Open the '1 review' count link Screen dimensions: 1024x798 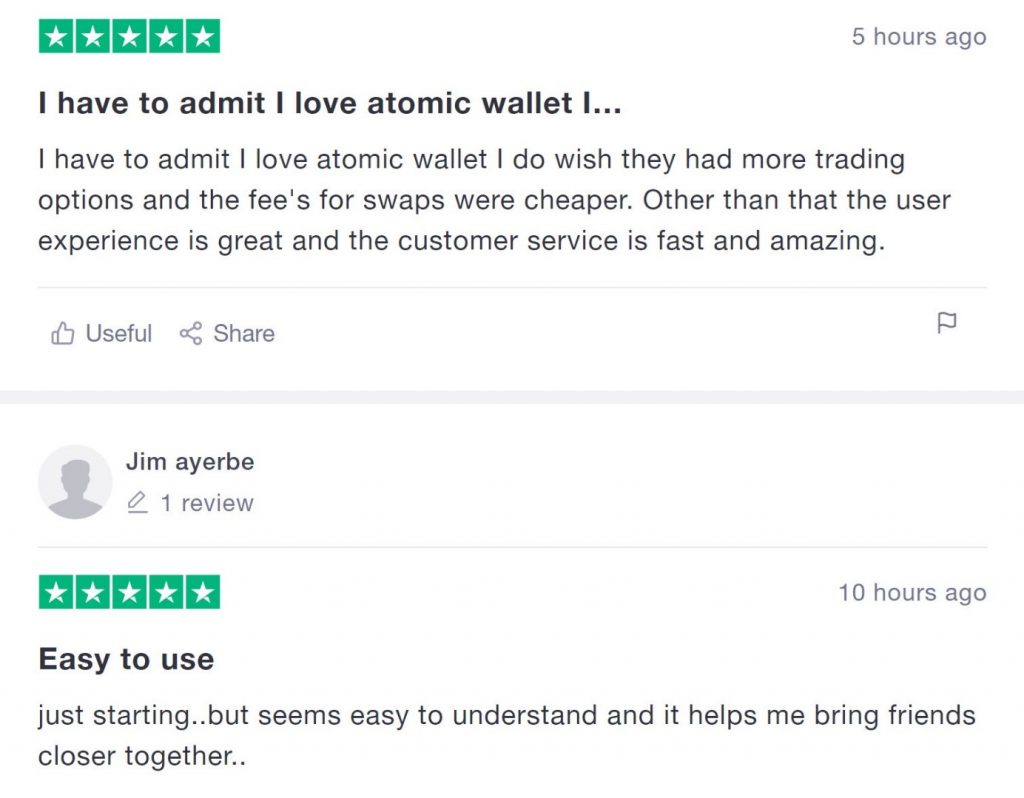pos(207,503)
